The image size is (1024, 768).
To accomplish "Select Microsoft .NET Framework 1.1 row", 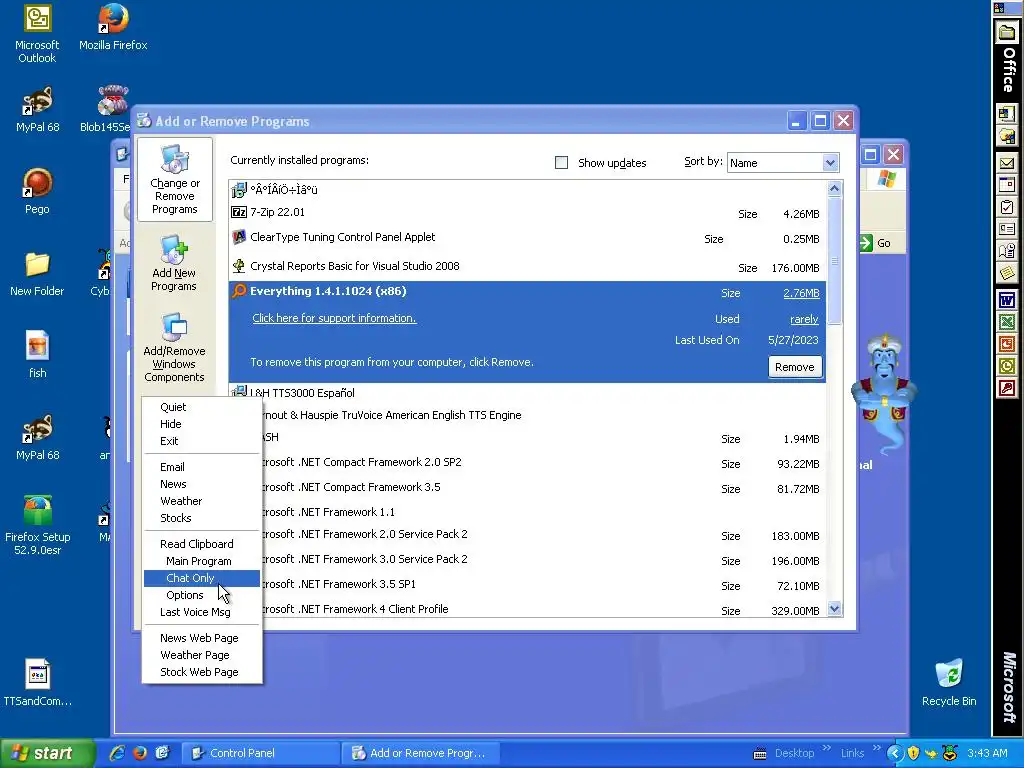I will click(x=528, y=512).
